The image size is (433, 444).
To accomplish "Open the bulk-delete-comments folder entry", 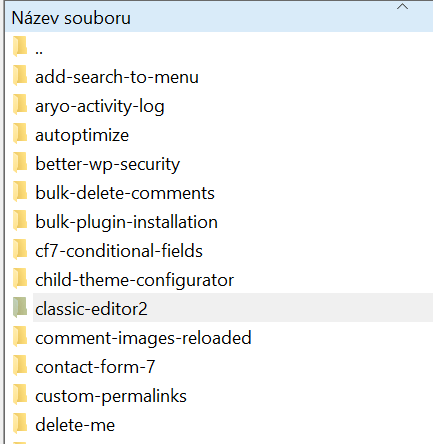I will tap(125, 193).
